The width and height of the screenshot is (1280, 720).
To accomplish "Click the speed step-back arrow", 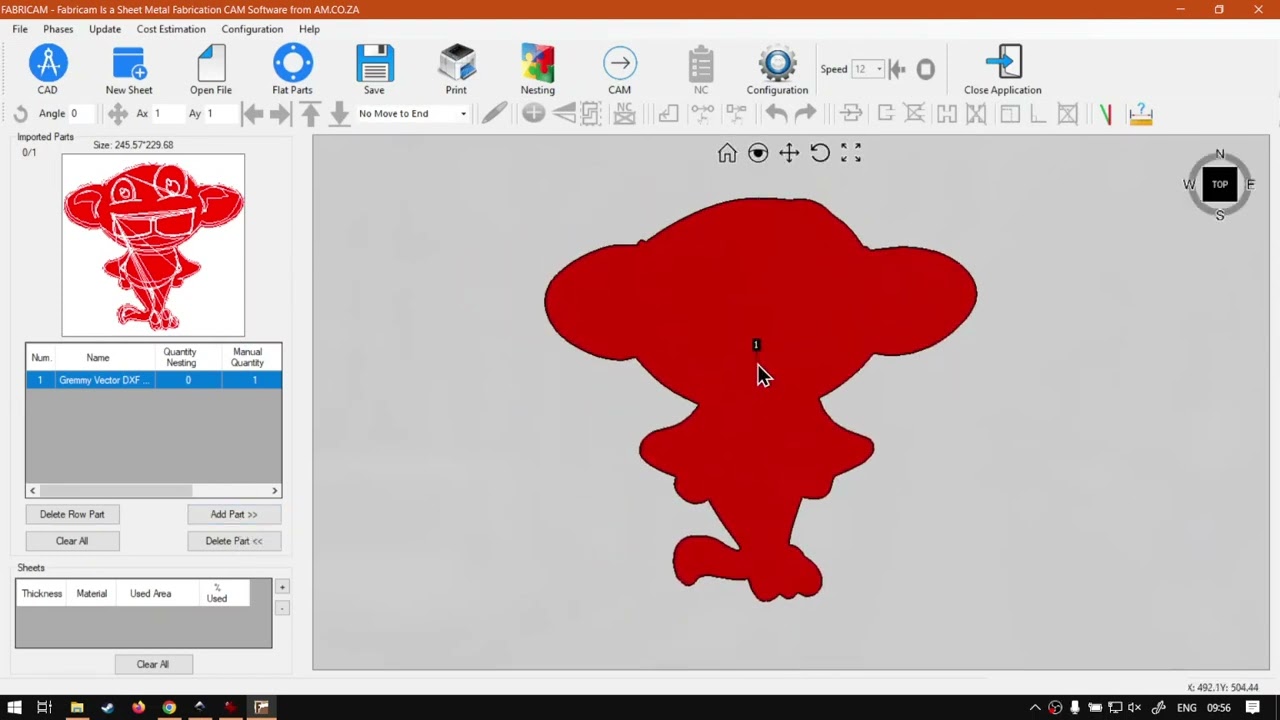I will click(897, 69).
